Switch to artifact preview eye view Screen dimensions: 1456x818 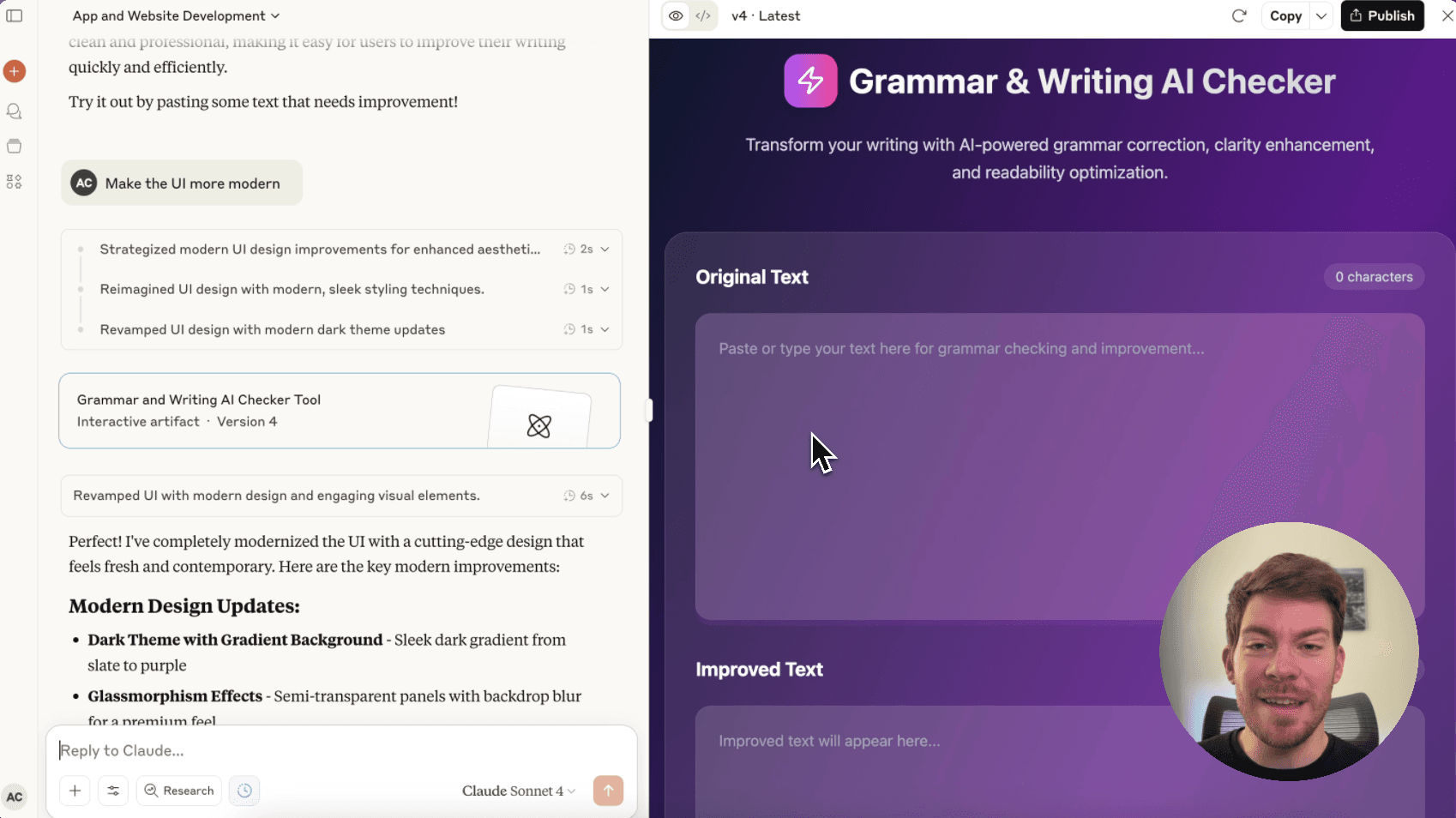point(677,15)
